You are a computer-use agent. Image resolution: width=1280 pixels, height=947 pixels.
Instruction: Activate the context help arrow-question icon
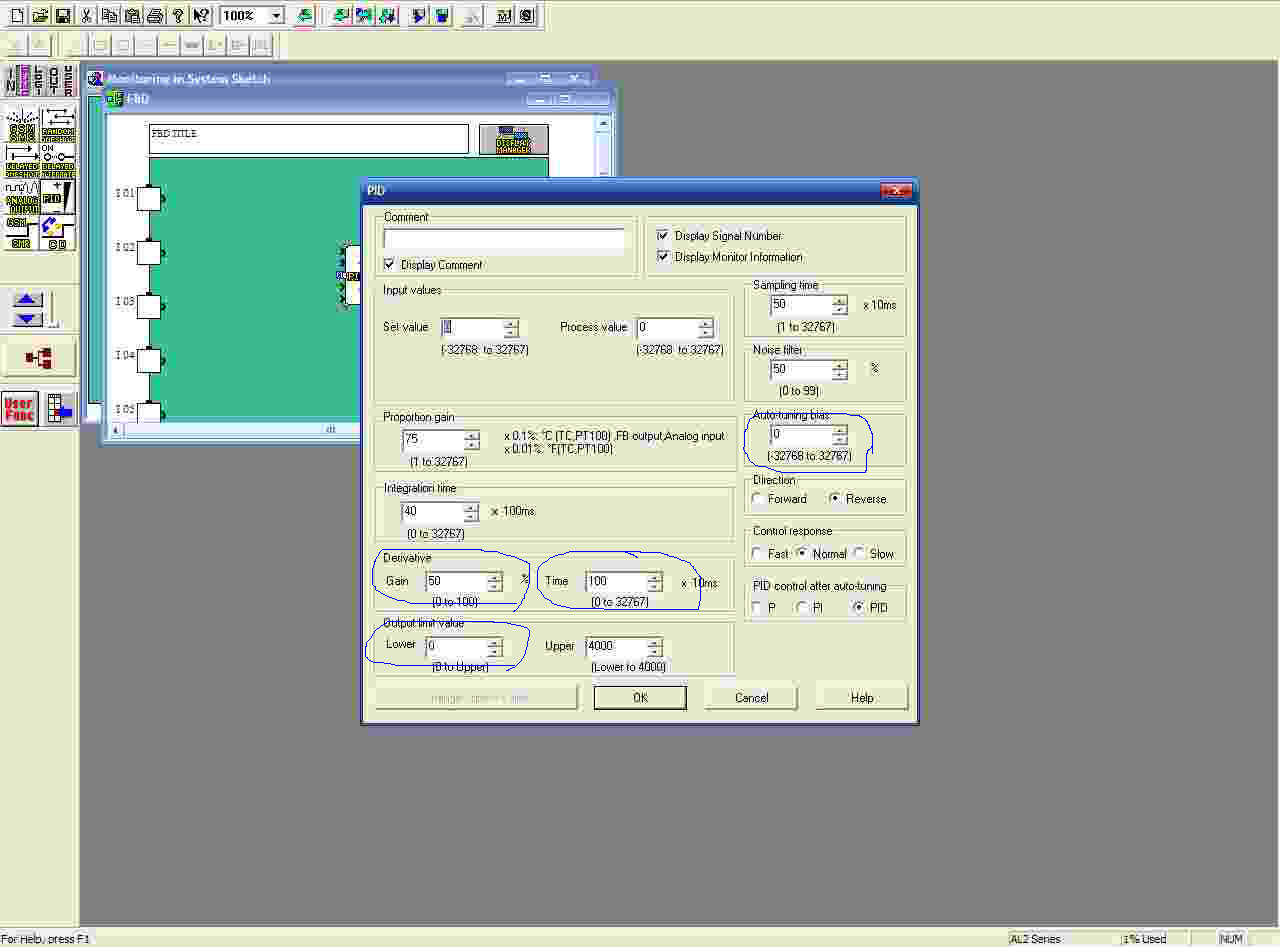pyautogui.click(x=201, y=16)
